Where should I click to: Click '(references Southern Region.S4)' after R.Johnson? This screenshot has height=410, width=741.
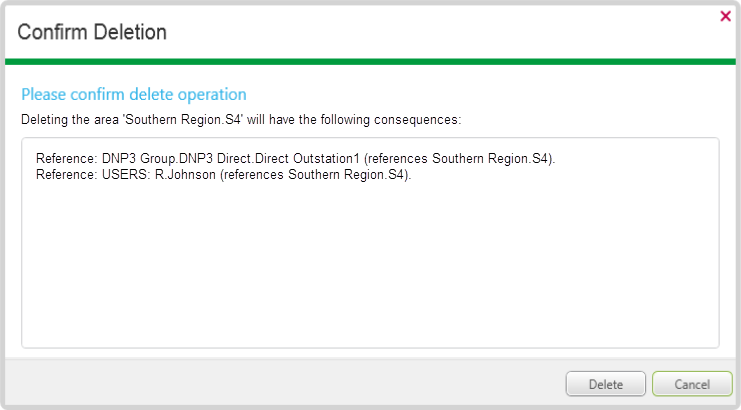click(318, 174)
